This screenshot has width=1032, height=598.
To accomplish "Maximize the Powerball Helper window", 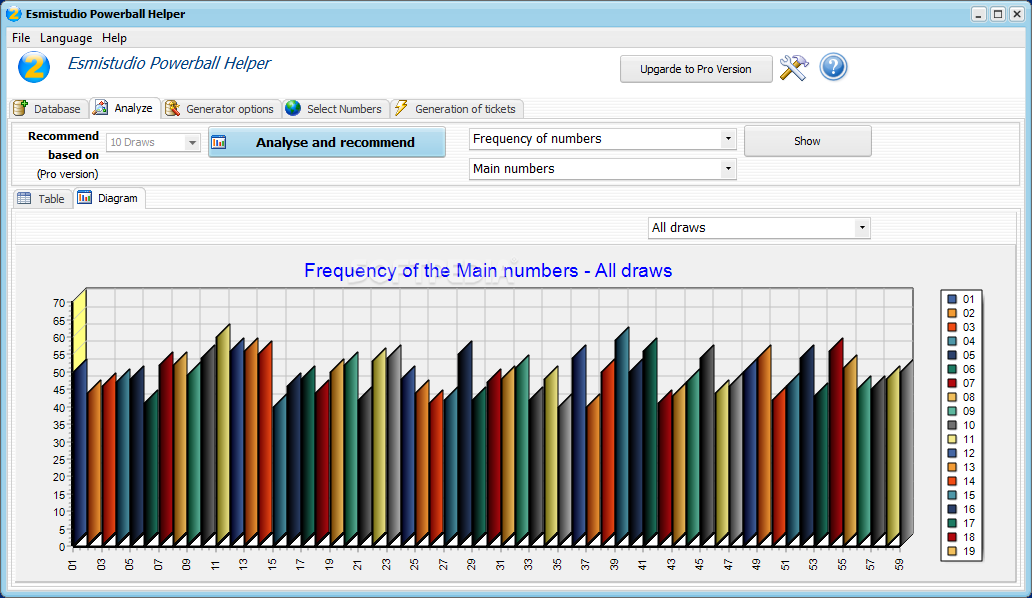I will pyautogui.click(x=998, y=14).
